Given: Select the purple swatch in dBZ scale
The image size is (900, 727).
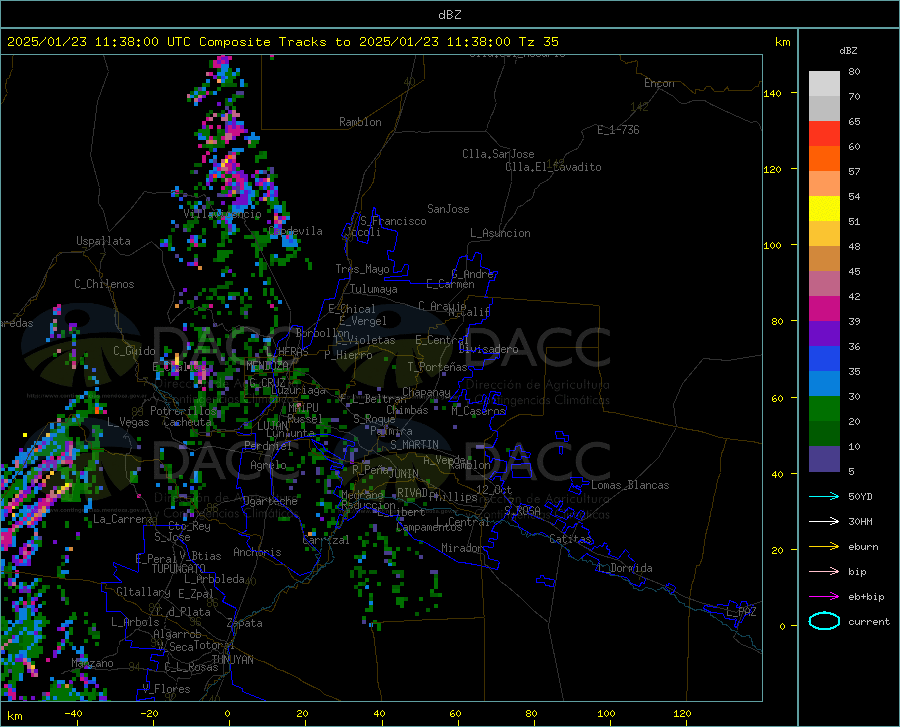Looking at the screenshot, I should (824, 334).
